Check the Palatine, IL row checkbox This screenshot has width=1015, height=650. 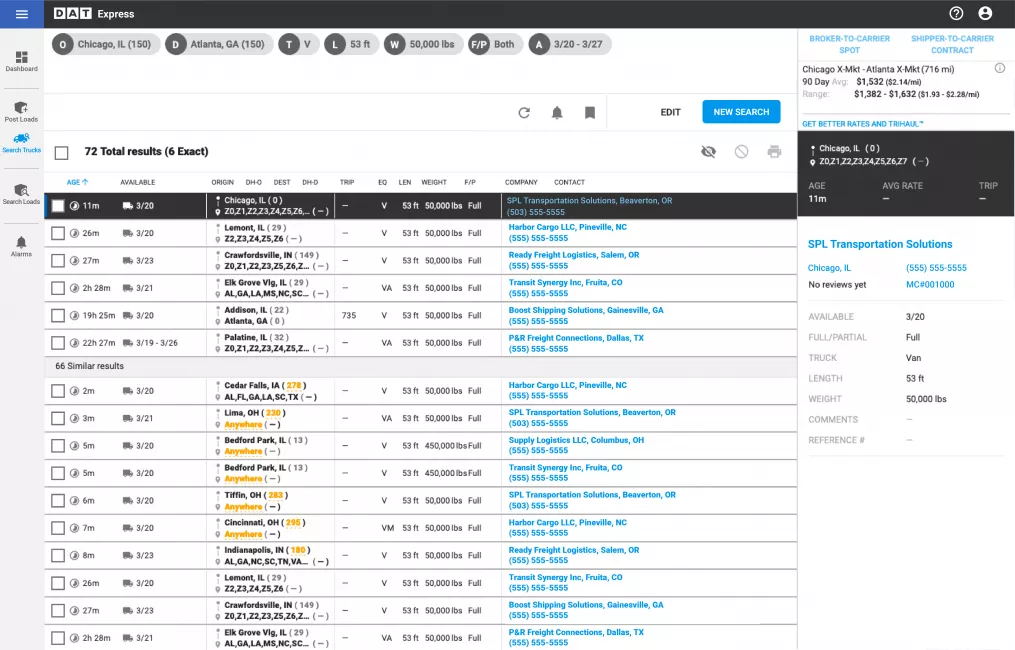[x=58, y=343]
